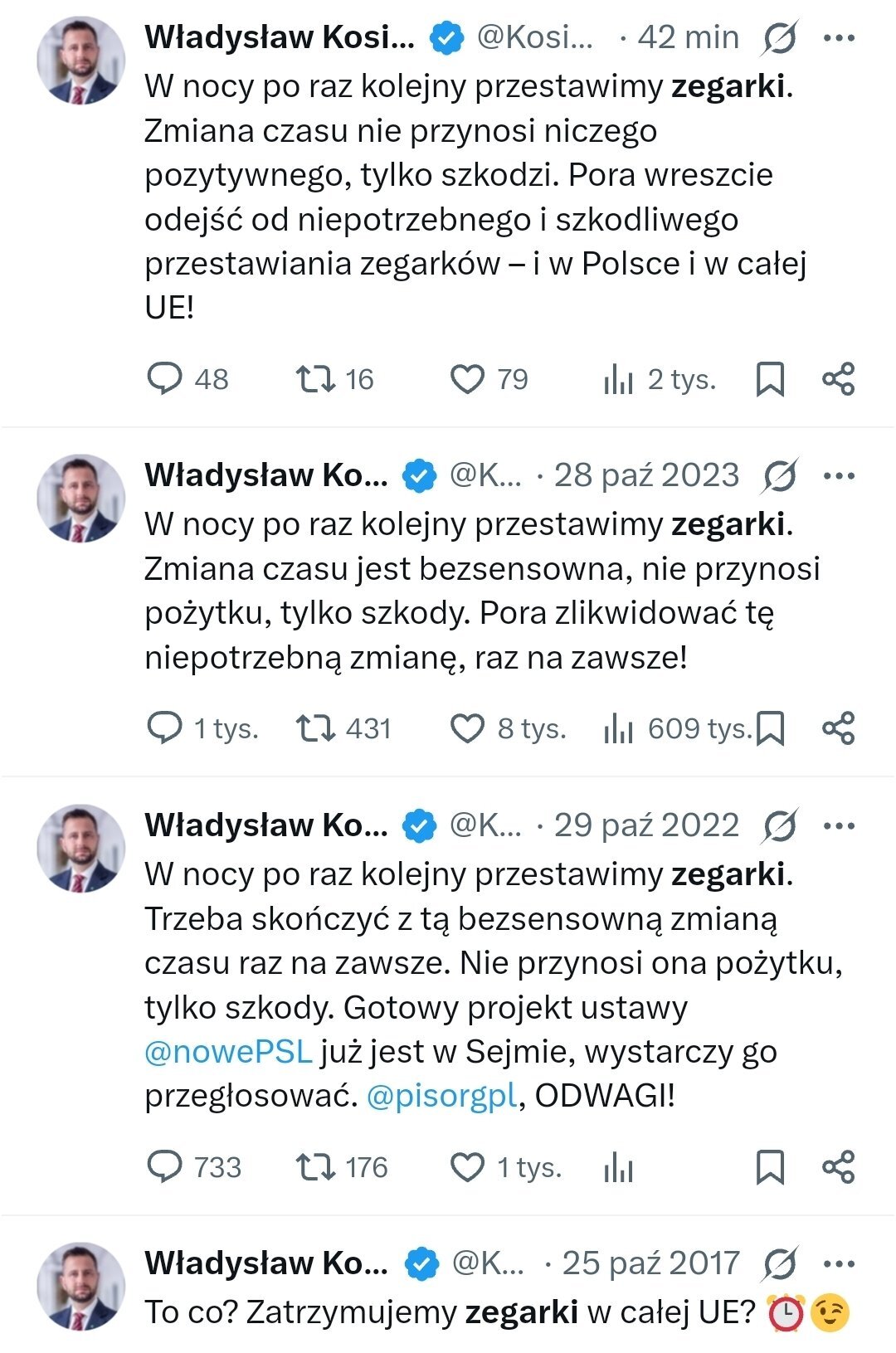Reply to the 42 min old tweet
Viewport: 896px width, 1353px height.
164,379
